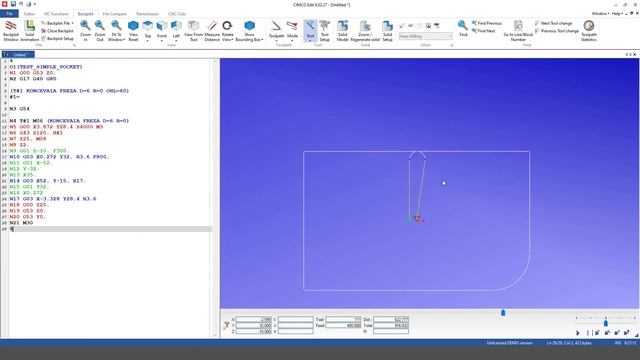The image size is (640, 360).
Task: Adjust the backplot position slider handle
Action: click(x=503, y=313)
